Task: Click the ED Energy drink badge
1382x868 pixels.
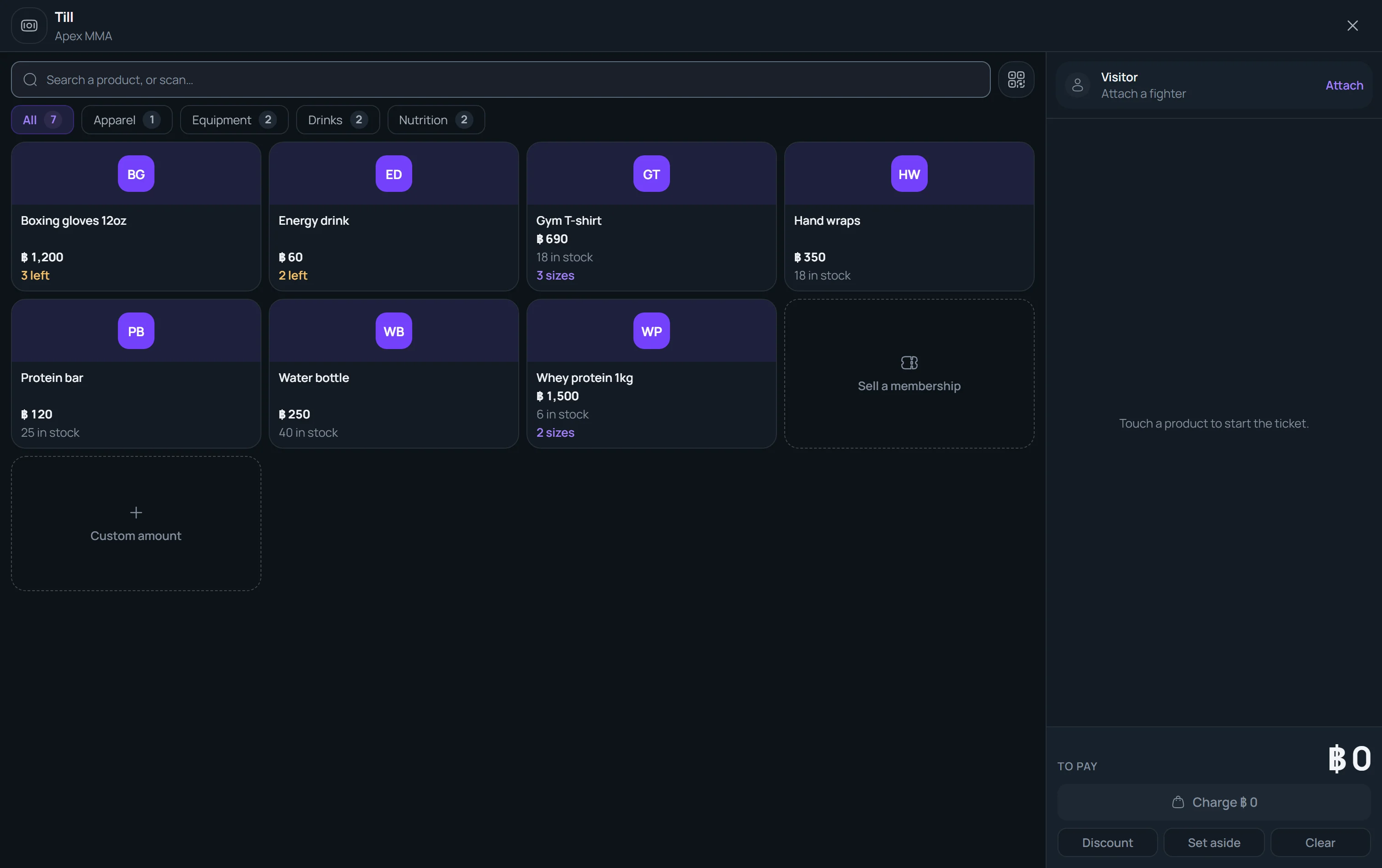Action: click(393, 174)
